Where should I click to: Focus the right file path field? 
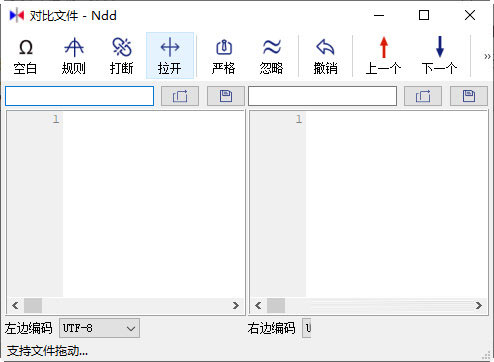(322, 96)
